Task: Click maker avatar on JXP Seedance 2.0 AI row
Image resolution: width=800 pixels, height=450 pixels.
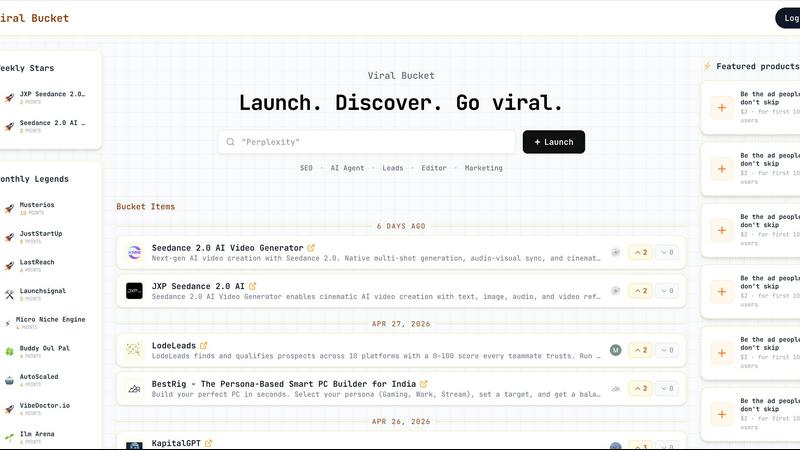Action: click(x=616, y=291)
